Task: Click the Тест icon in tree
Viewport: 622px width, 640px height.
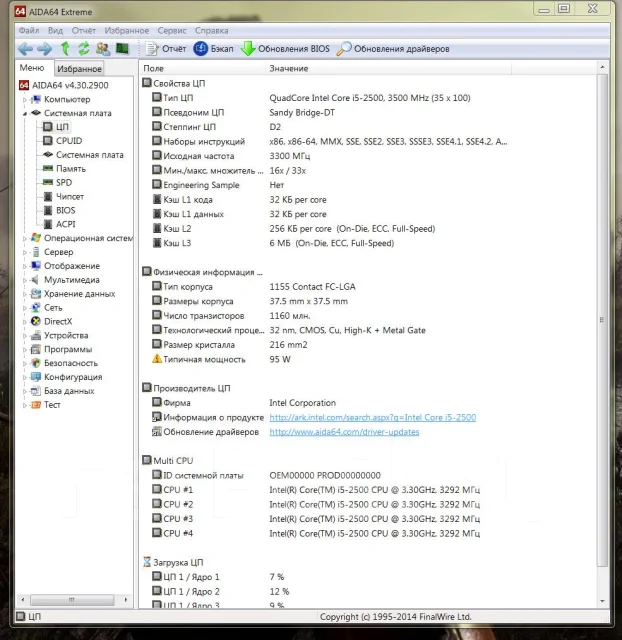Action: pyautogui.click(x=36, y=404)
